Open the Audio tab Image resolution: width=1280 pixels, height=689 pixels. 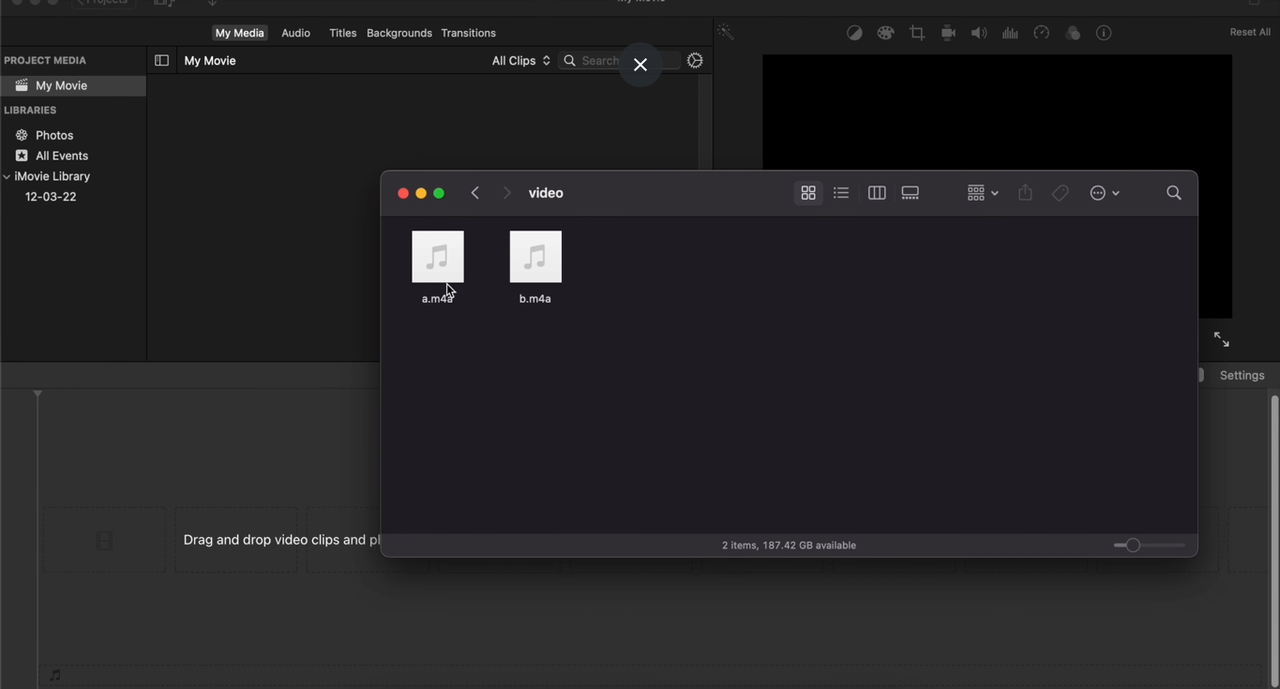(x=295, y=33)
